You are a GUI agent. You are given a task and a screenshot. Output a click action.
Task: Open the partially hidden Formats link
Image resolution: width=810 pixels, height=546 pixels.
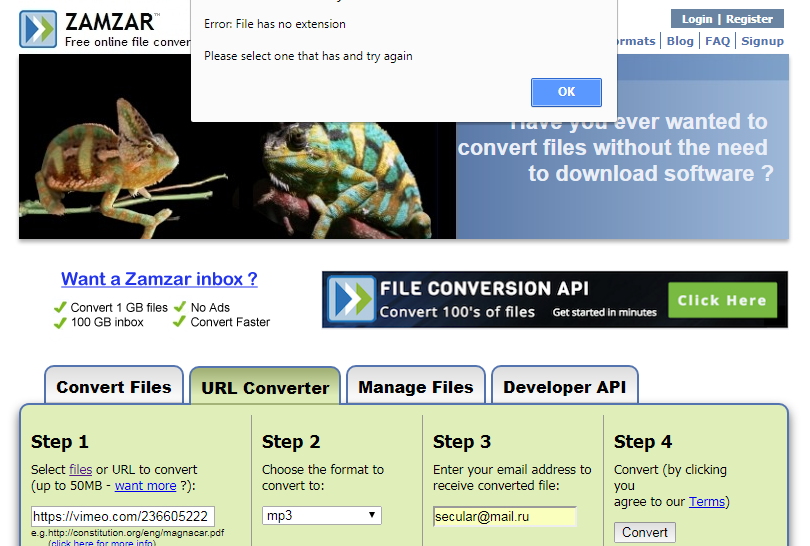point(636,41)
